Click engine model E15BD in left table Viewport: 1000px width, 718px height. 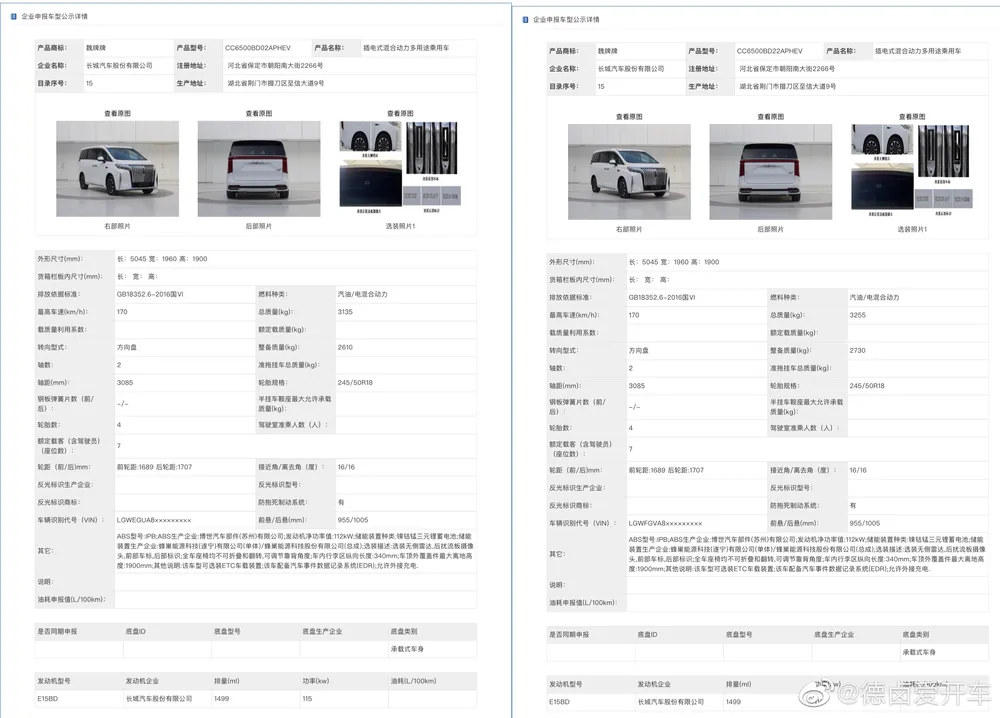(x=49, y=698)
